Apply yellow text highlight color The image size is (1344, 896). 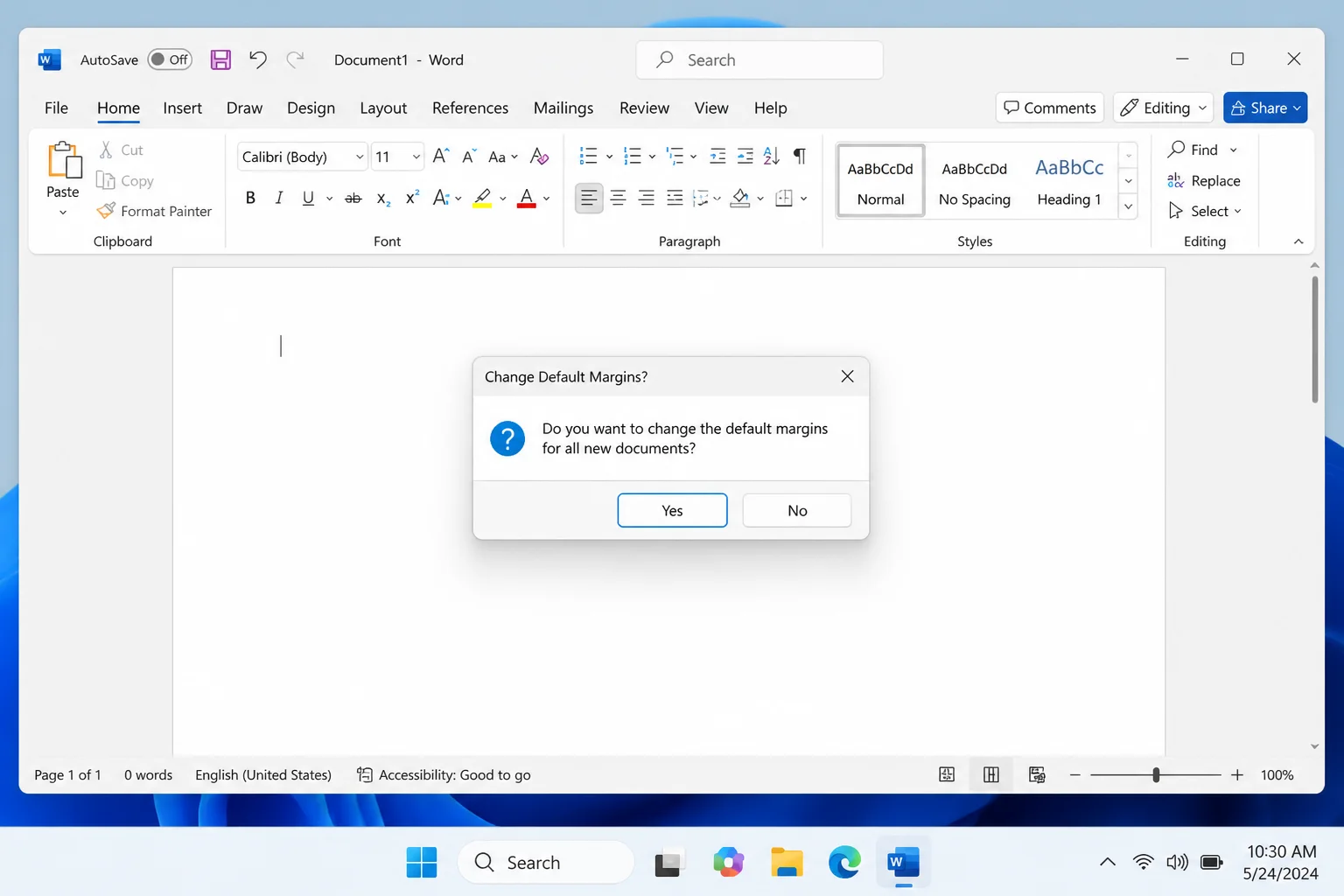[482, 199]
